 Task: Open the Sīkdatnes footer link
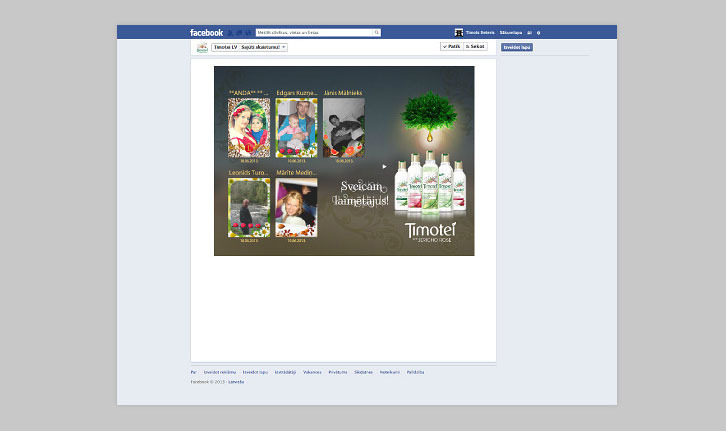[x=363, y=372]
